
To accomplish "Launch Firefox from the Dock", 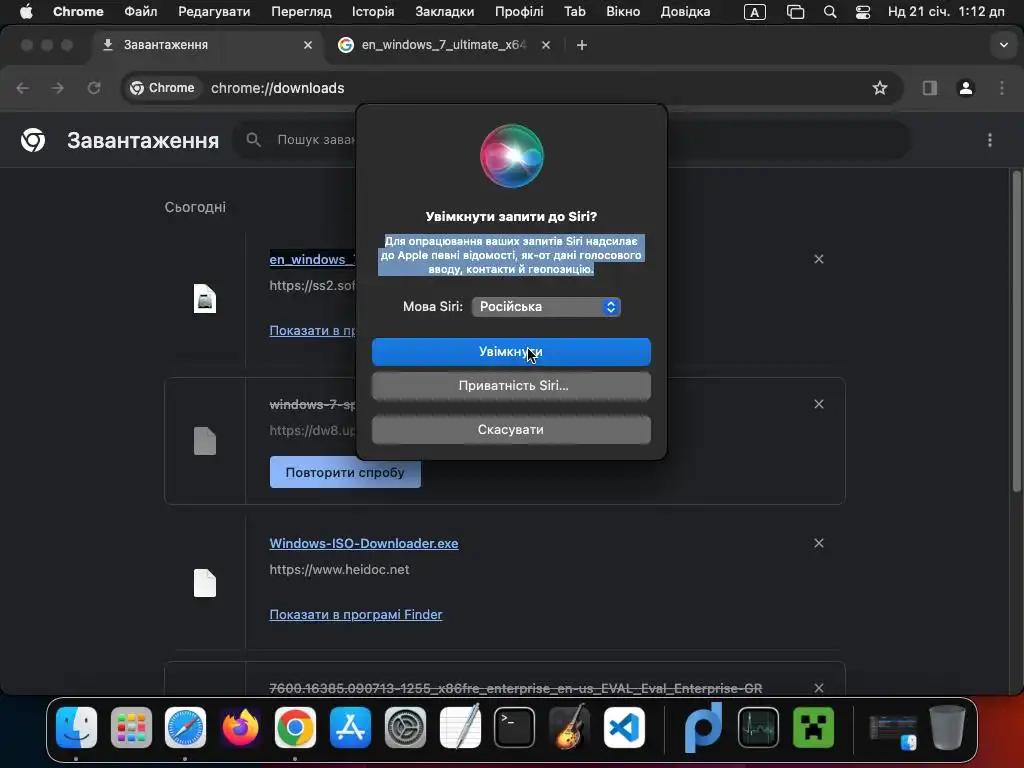I will tap(240, 727).
